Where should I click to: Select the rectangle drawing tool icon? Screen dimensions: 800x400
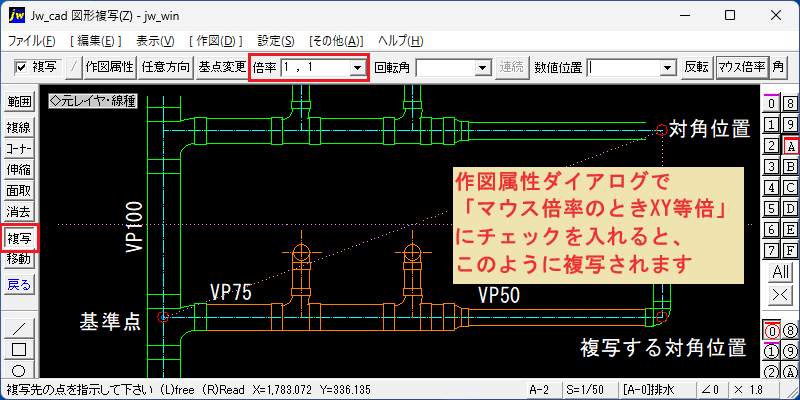point(18,350)
